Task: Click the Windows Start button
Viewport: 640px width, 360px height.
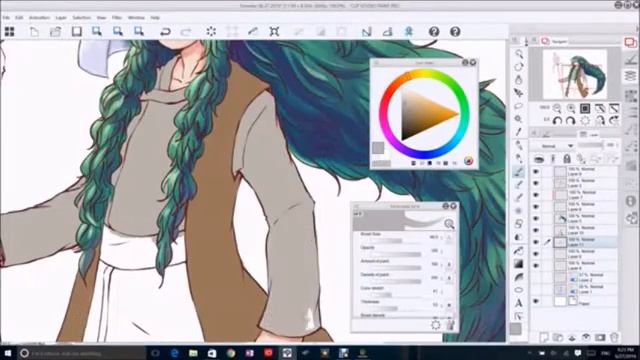Action: (8, 353)
